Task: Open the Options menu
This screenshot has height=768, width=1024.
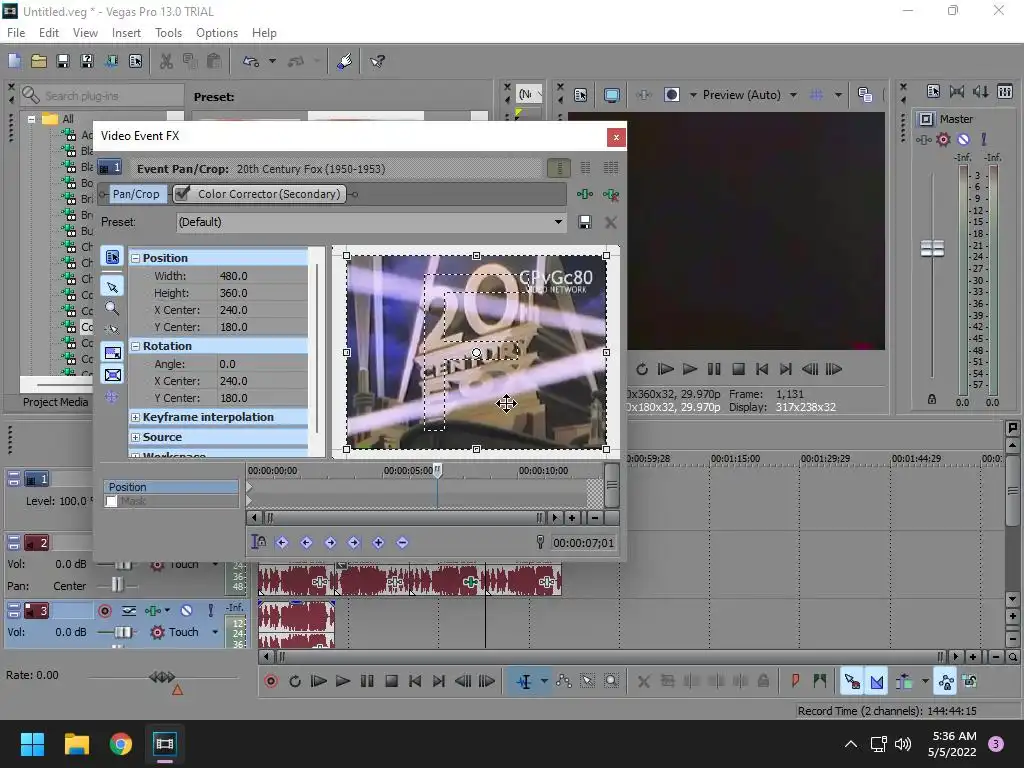Action: [217, 33]
